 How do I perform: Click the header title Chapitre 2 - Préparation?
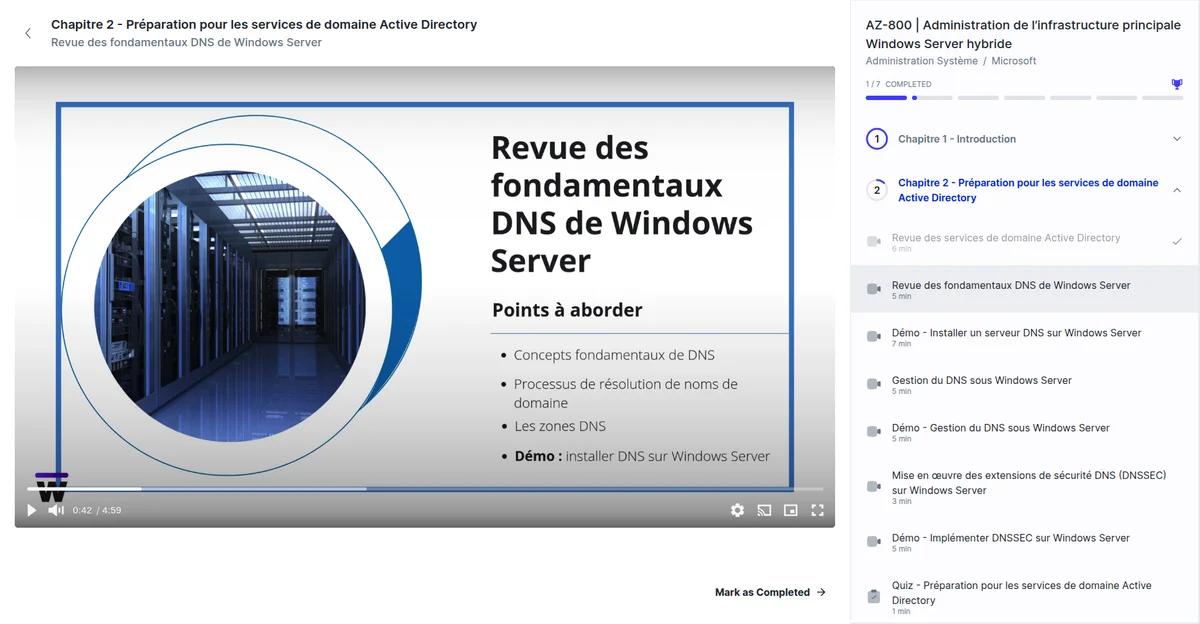click(x=264, y=24)
